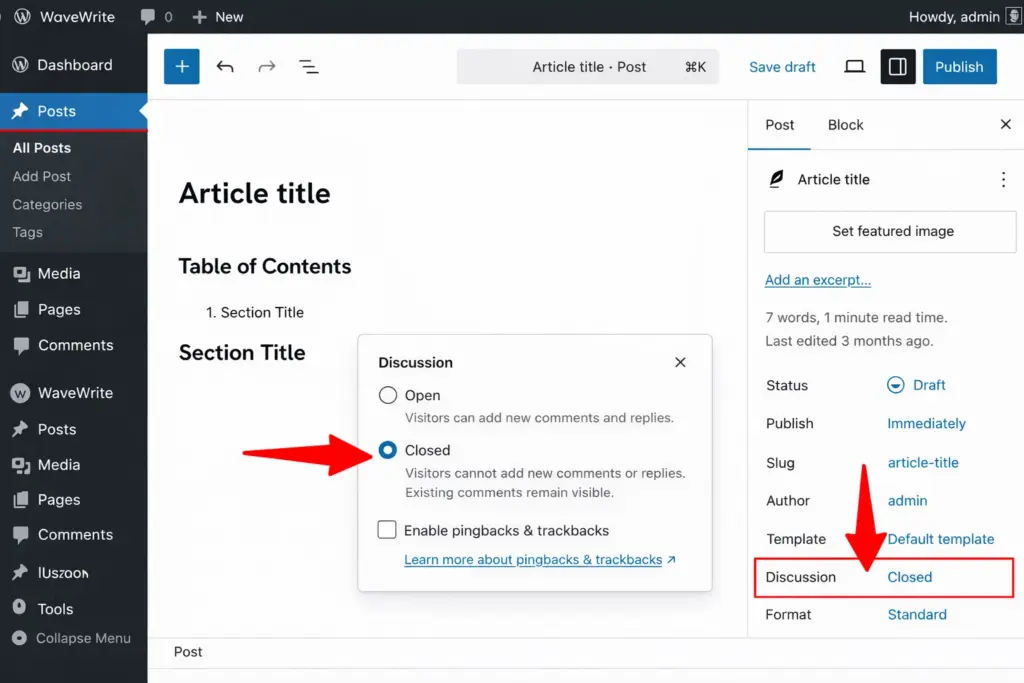Open Categories in the Posts submenu
This screenshot has height=683, width=1024.
47,204
